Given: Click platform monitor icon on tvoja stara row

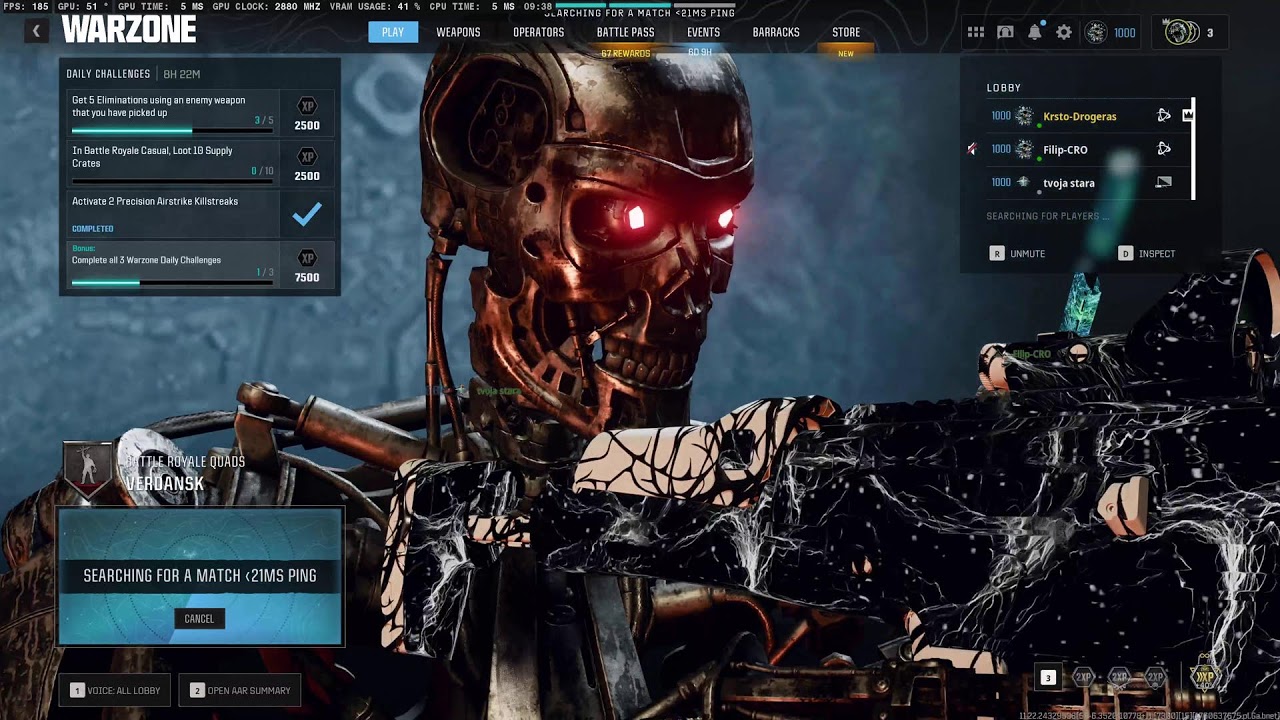Looking at the screenshot, I should (x=1164, y=182).
